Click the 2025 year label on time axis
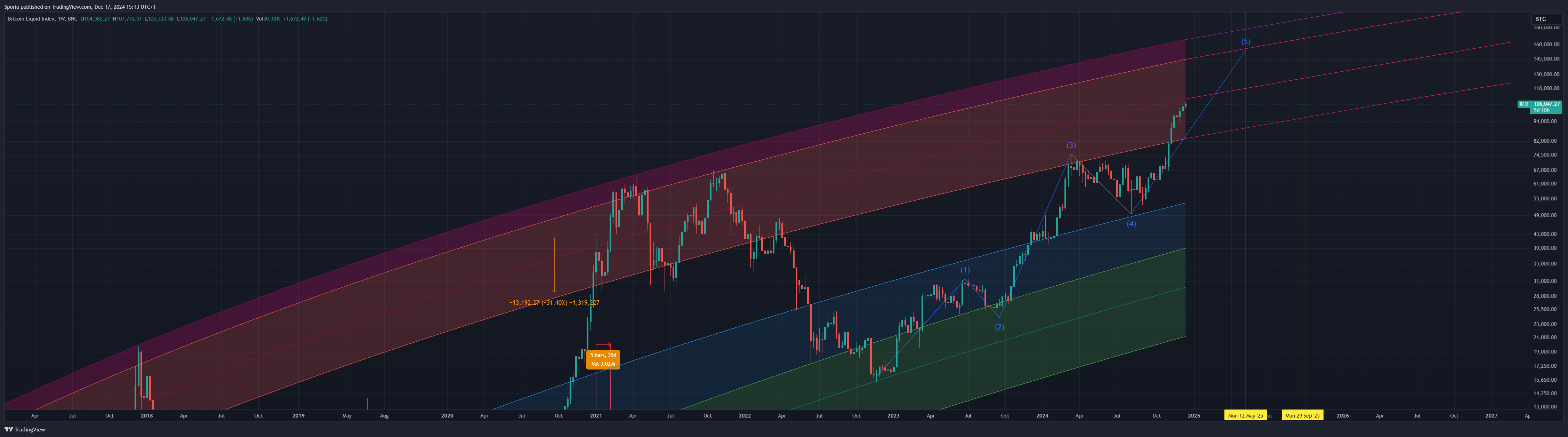1568x437 pixels. [x=1194, y=416]
